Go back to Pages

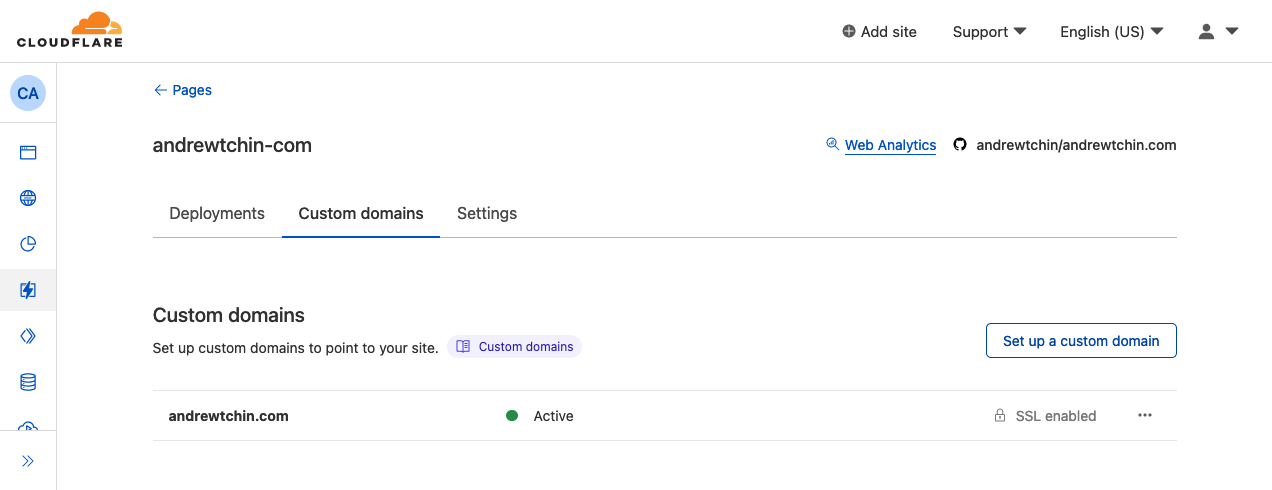[x=182, y=90]
